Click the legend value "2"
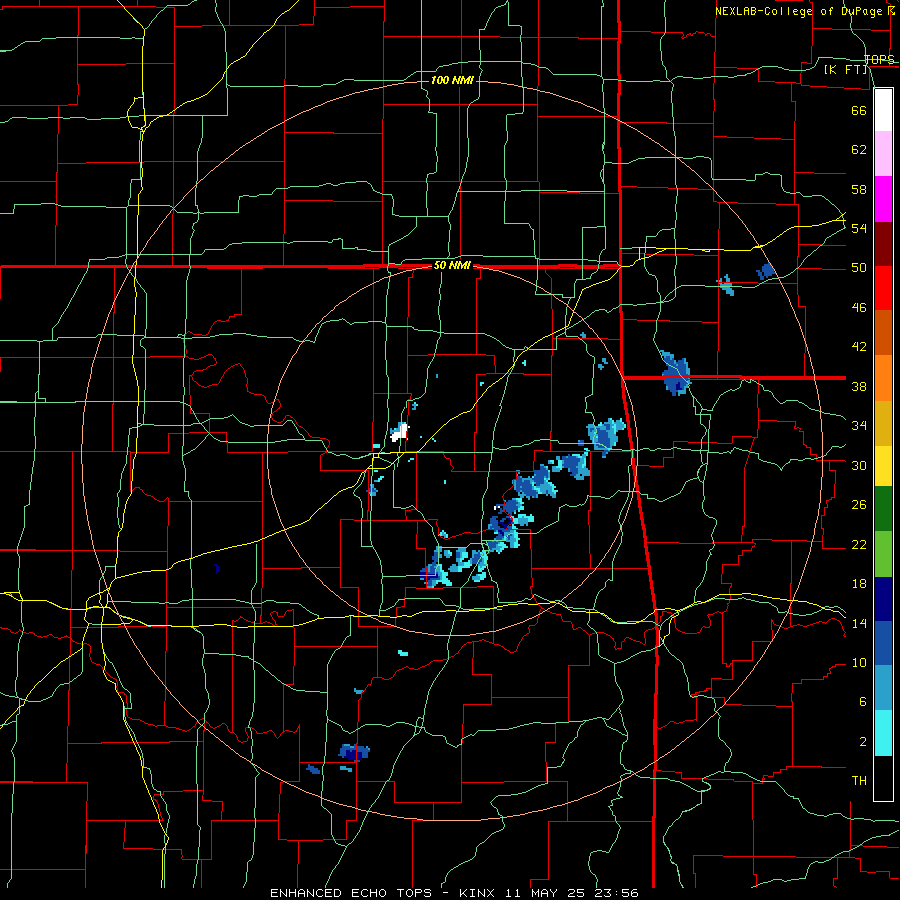 coord(862,742)
